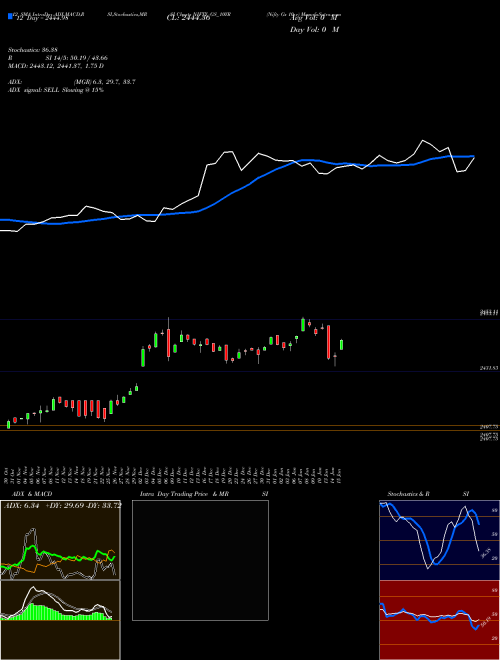Image resolution: width=500 pixels, height=660 pixels.
Task: Select the 'CL: 2444.36' closing value
Action: coord(188,18)
